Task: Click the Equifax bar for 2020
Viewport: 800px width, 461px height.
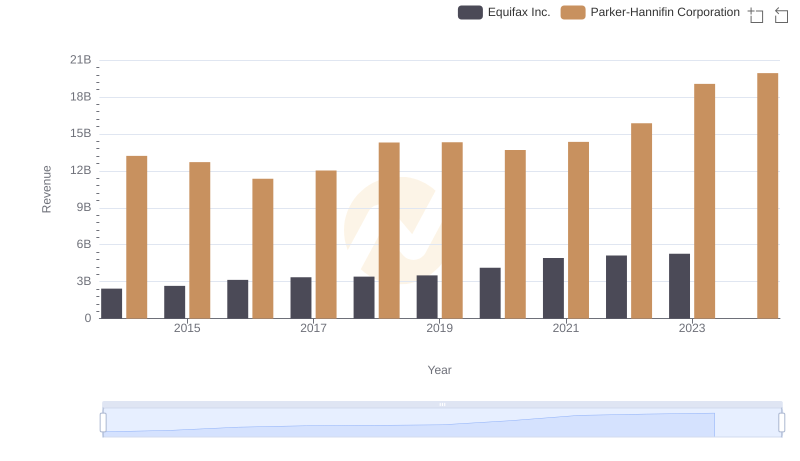Action: 490,293
